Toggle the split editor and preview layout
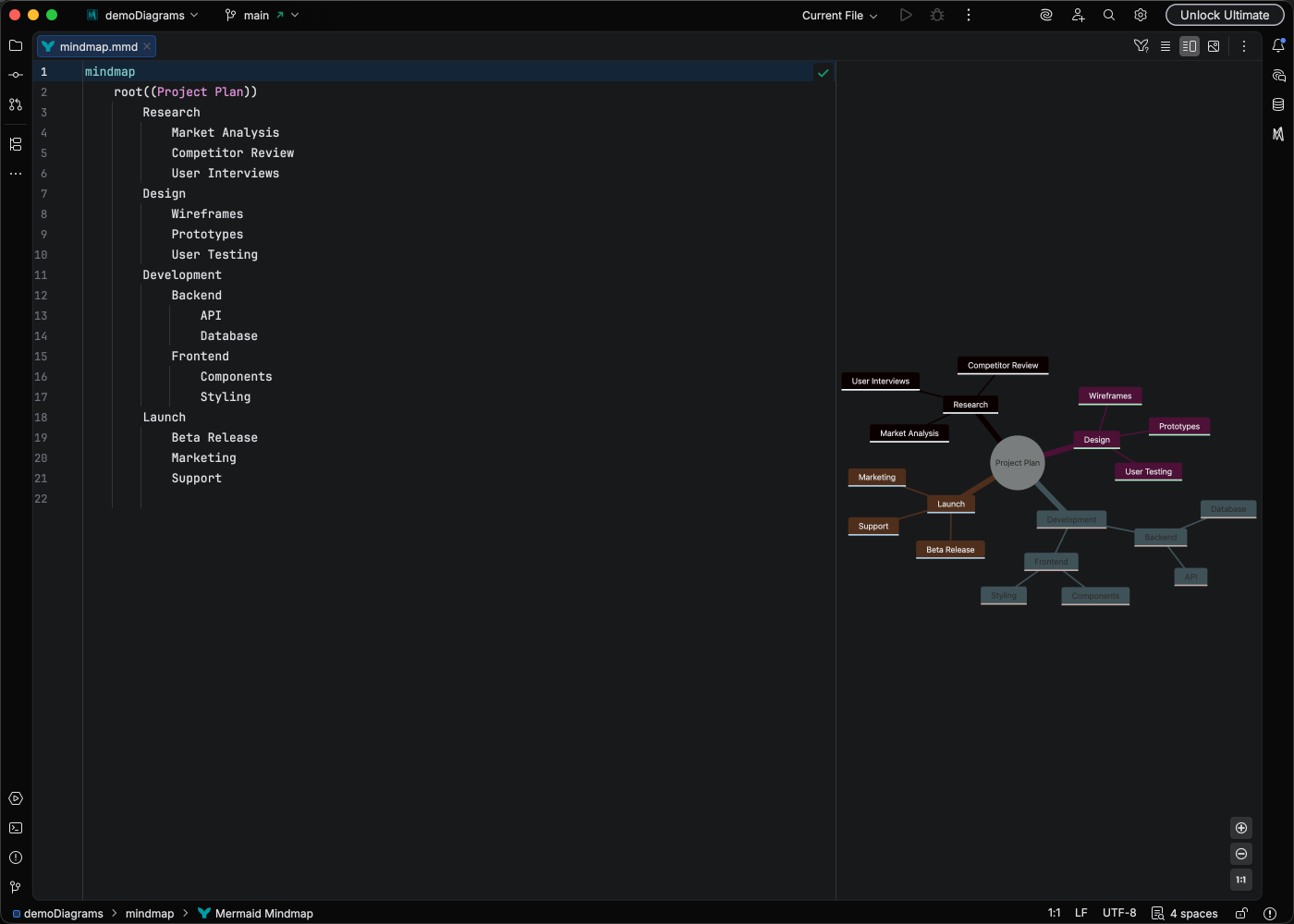 1190,45
